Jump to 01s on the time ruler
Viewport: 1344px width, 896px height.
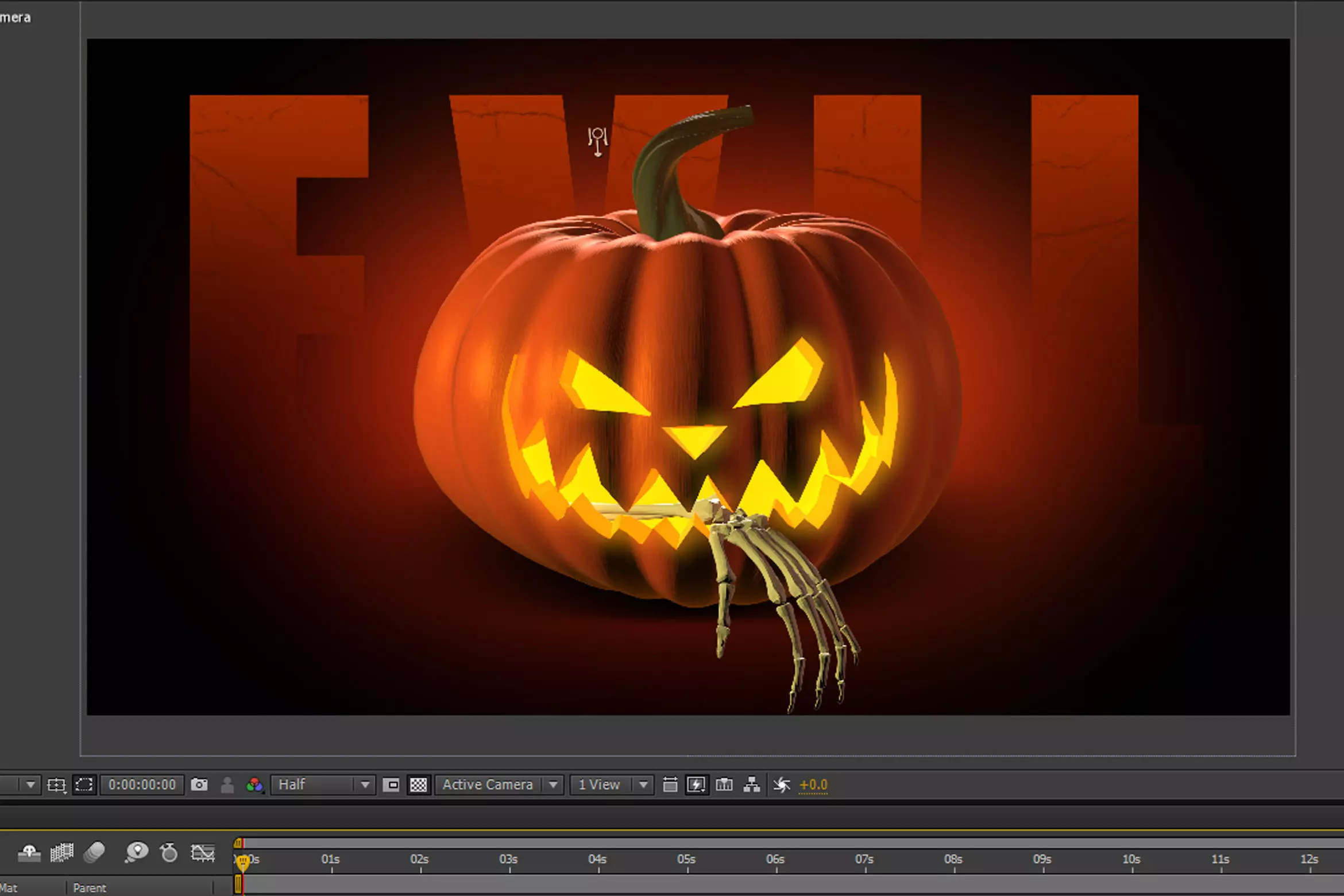point(331,860)
